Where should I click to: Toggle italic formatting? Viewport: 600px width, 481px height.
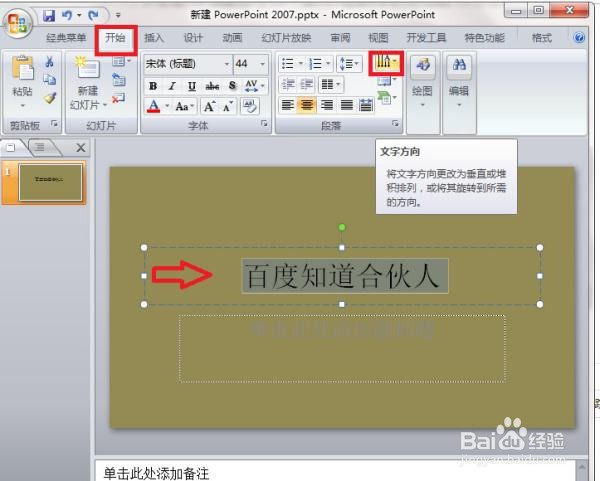(172, 86)
